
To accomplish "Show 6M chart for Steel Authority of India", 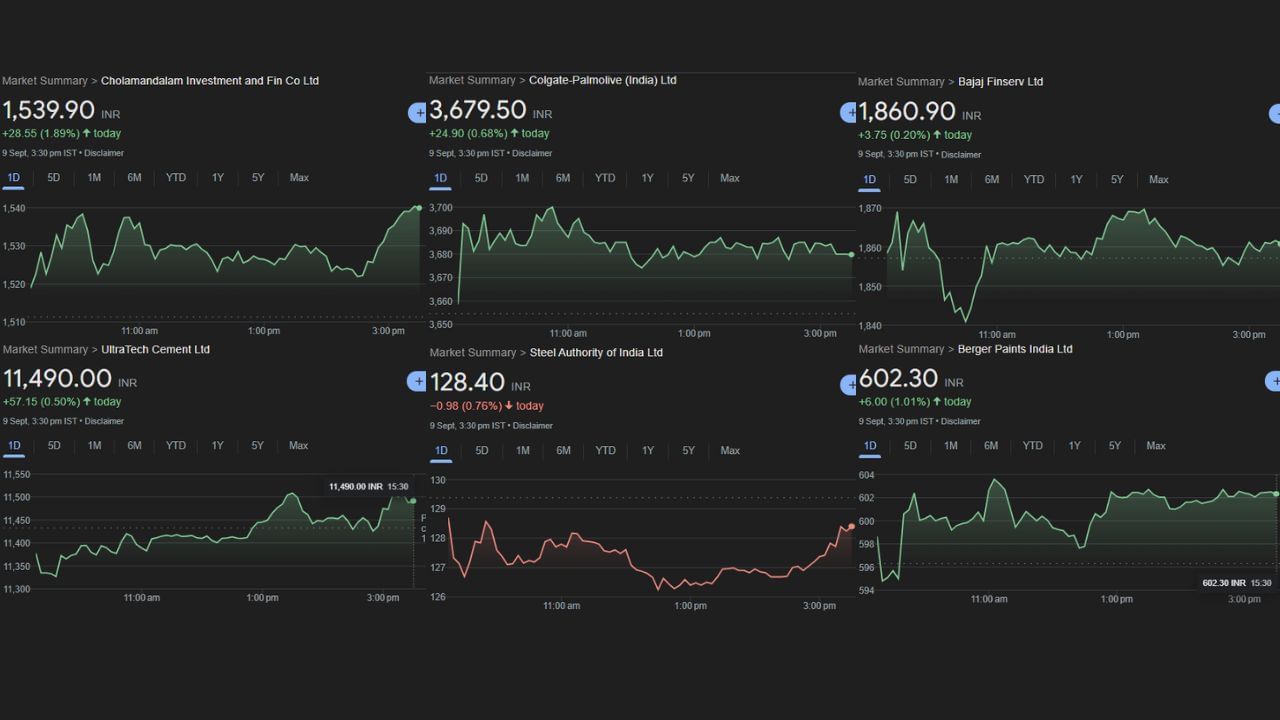I will pos(564,451).
